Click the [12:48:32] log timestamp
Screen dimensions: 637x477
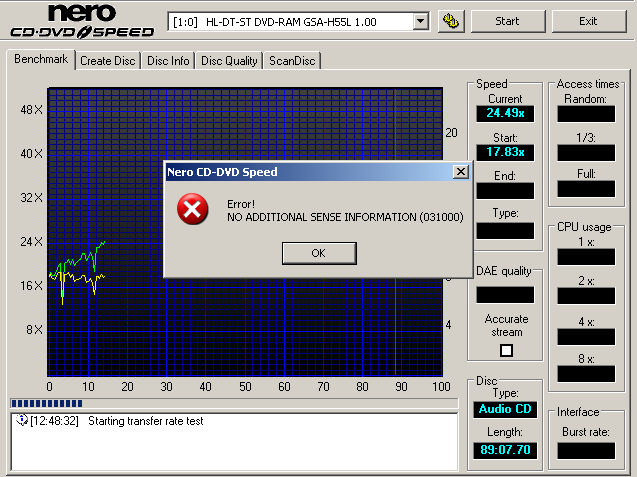coord(54,421)
